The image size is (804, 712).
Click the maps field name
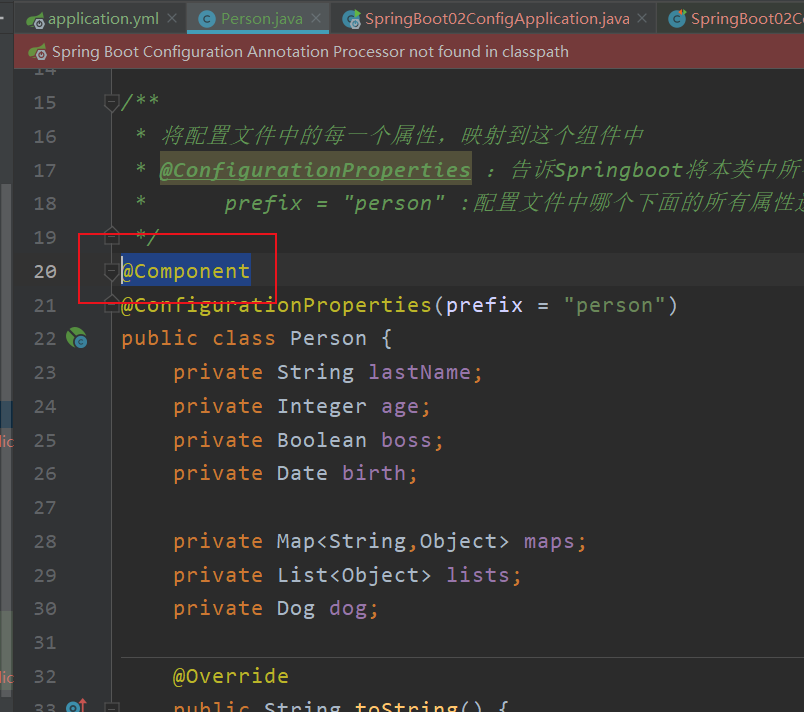pos(549,541)
